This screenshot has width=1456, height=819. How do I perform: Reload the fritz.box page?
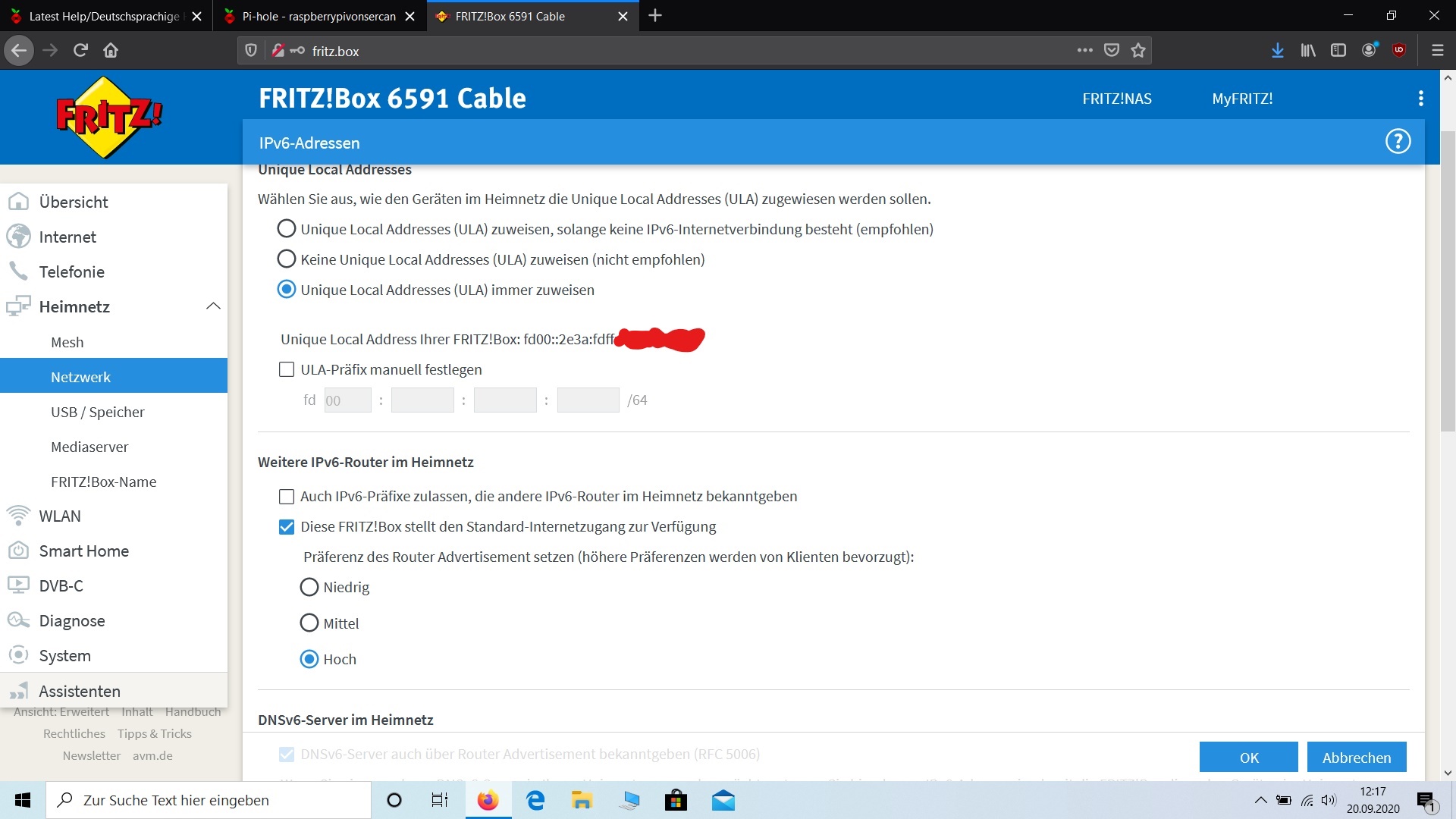[x=80, y=51]
